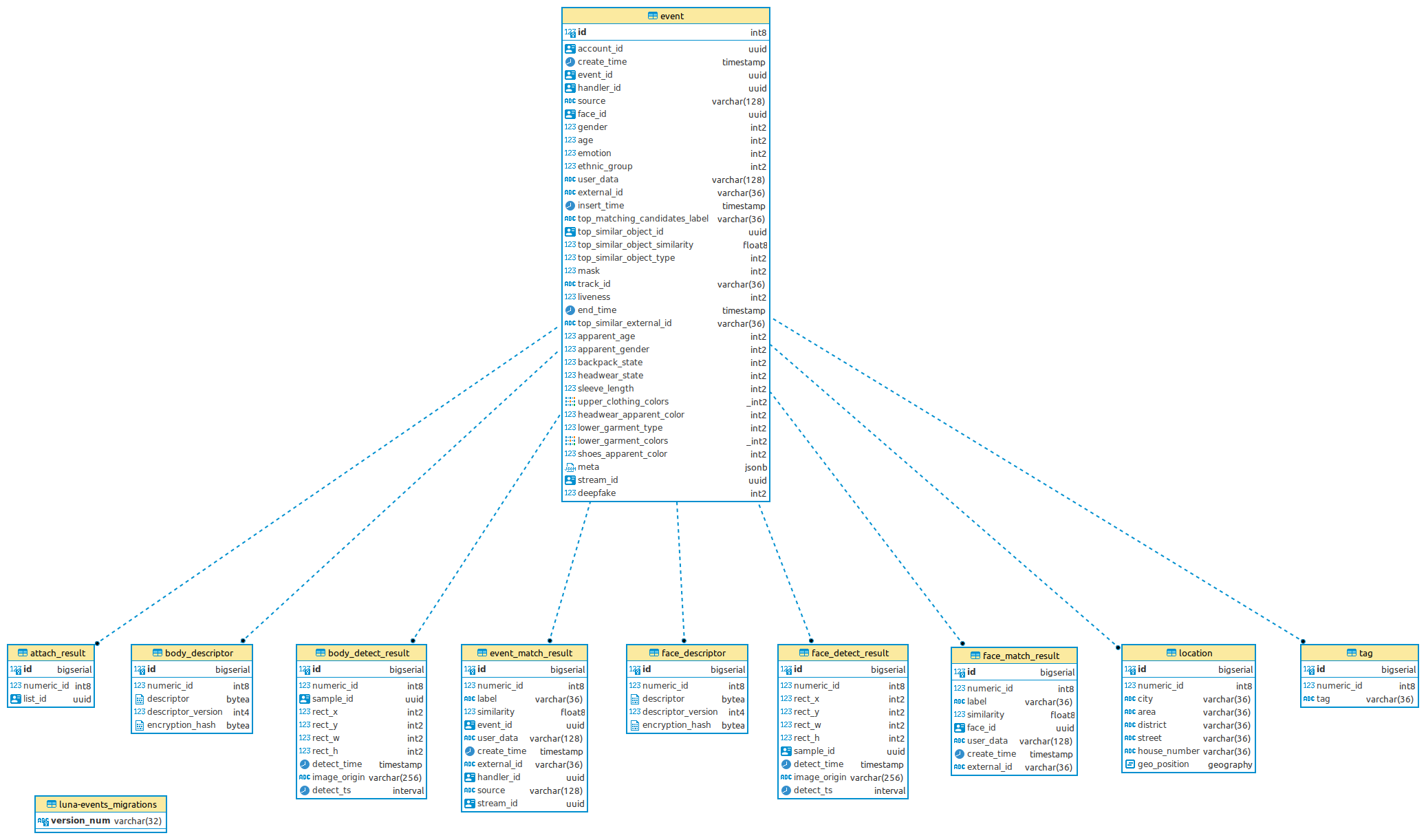Viewport: 1426px width, 840px height.
Task: Select the face_detect_result table title
Action: click(x=850, y=653)
